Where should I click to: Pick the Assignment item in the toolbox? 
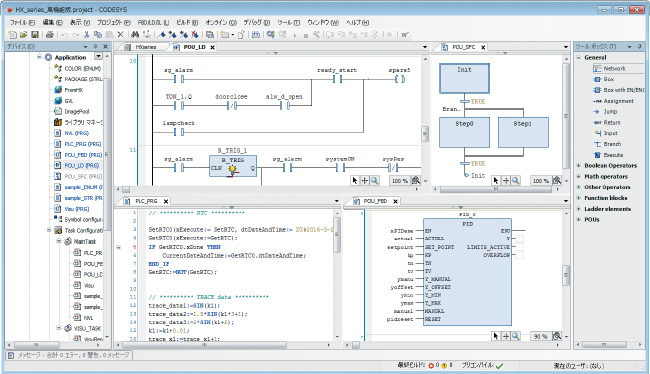[x=614, y=101]
